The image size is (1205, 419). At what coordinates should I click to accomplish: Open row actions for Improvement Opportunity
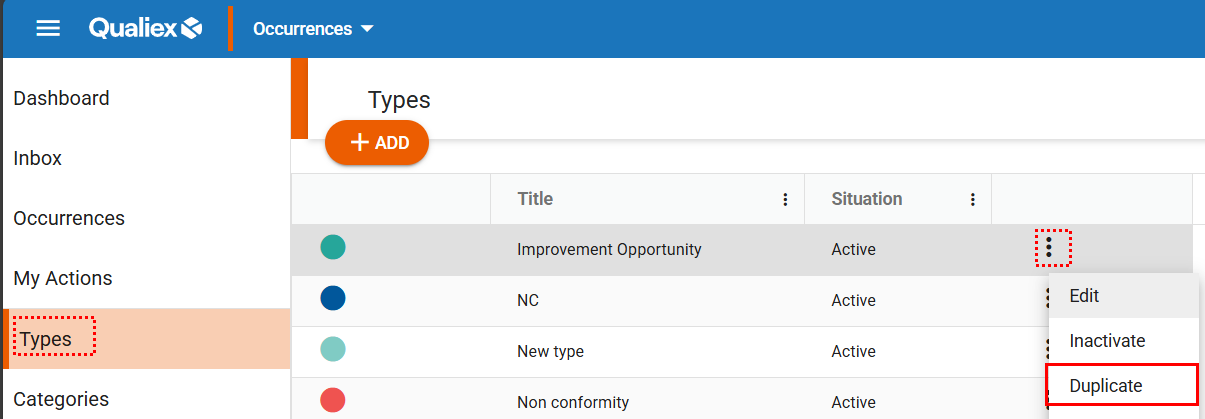tap(1048, 247)
